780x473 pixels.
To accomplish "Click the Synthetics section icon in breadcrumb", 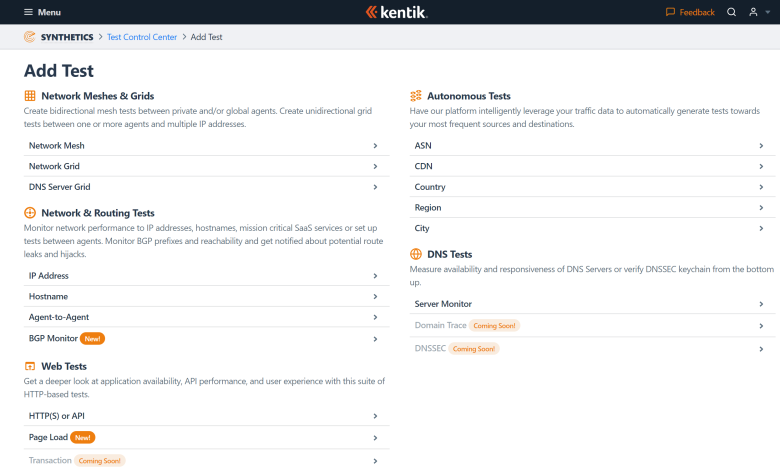I will tap(30, 37).
